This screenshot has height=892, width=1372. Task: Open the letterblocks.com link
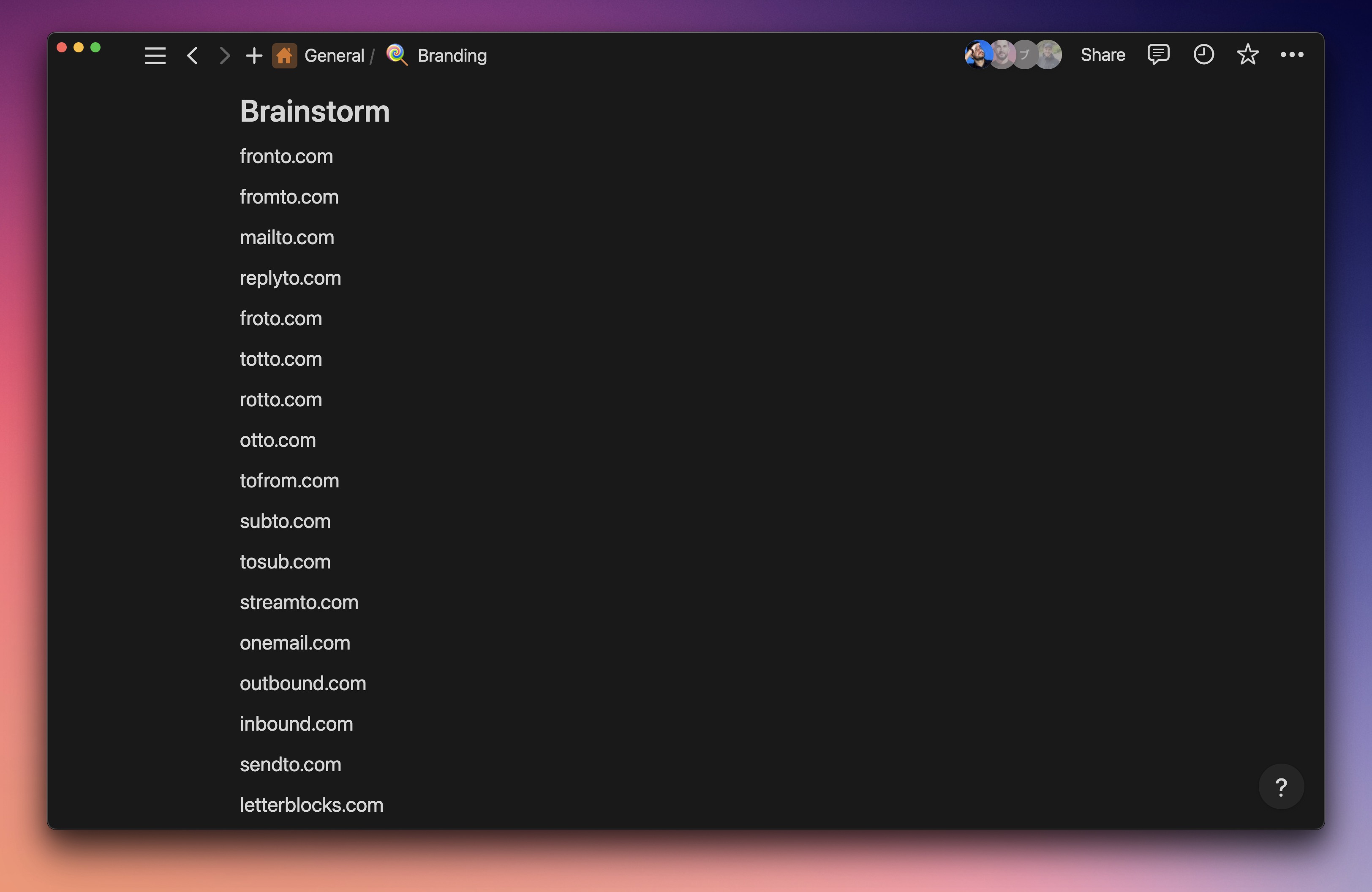[311, 805]
